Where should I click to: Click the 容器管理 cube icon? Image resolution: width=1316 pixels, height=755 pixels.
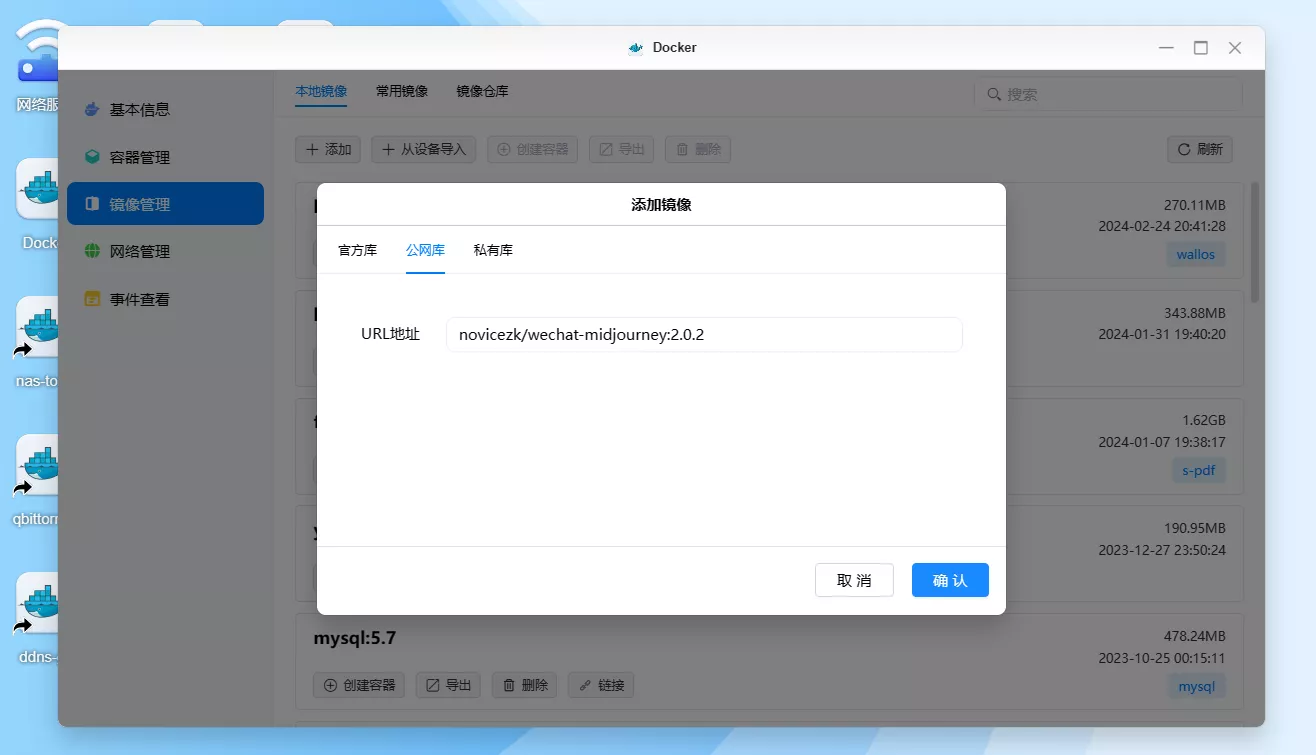[92, 157]
